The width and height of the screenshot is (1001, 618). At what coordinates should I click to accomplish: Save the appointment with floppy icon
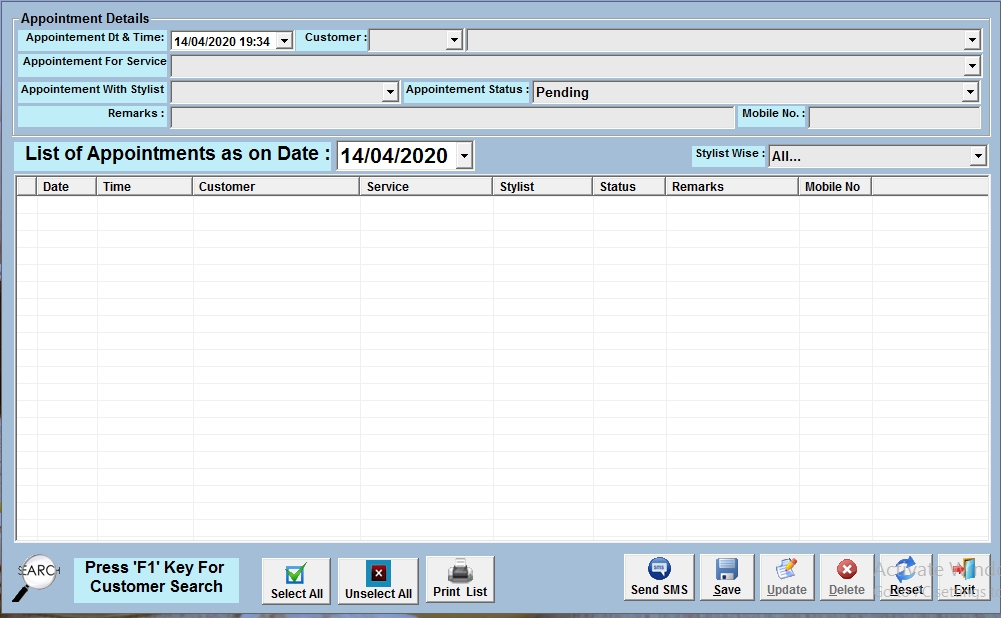727,578
